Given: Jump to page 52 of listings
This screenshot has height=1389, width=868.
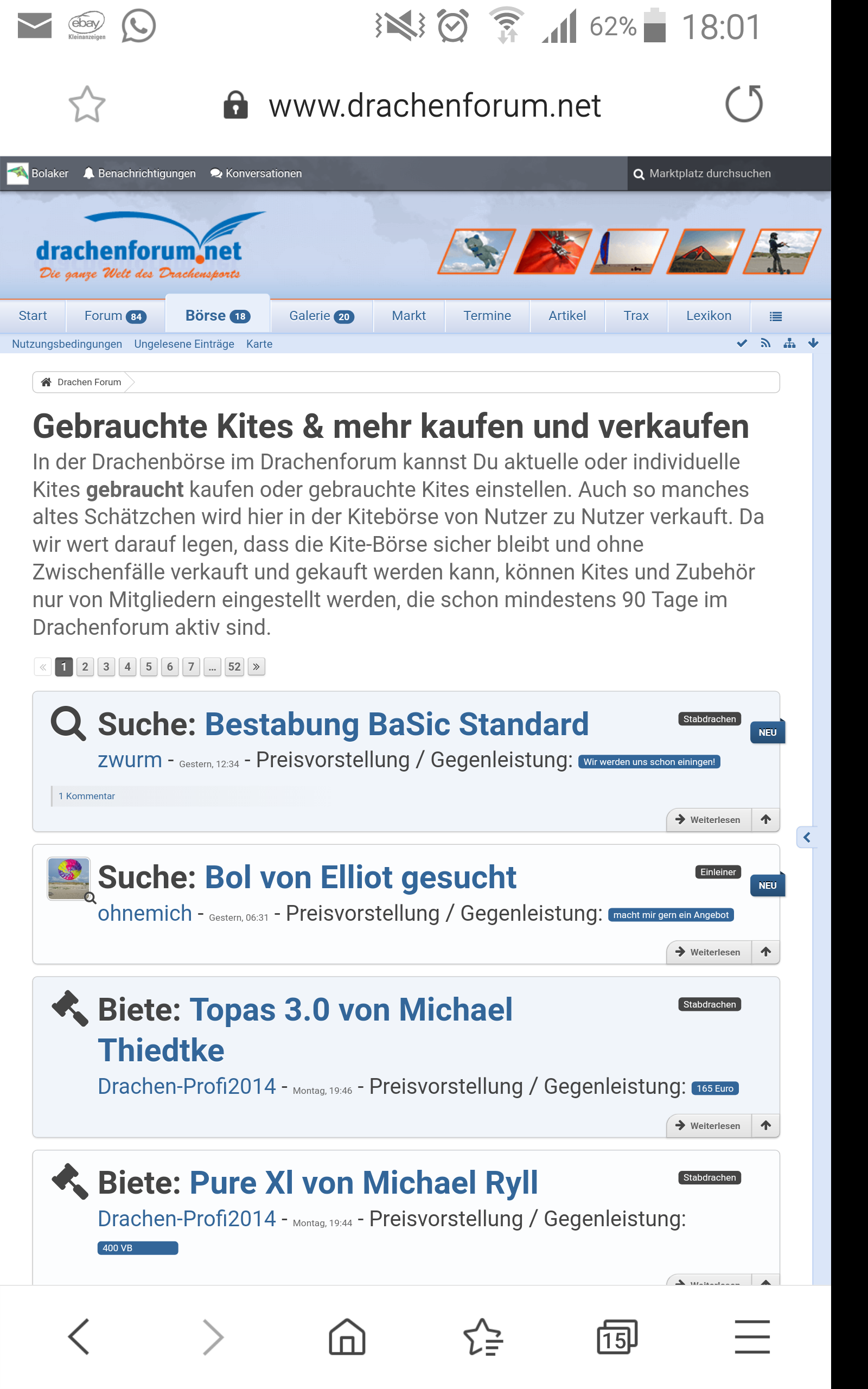Looking at the screenshot, I should (x=234, y=667).
